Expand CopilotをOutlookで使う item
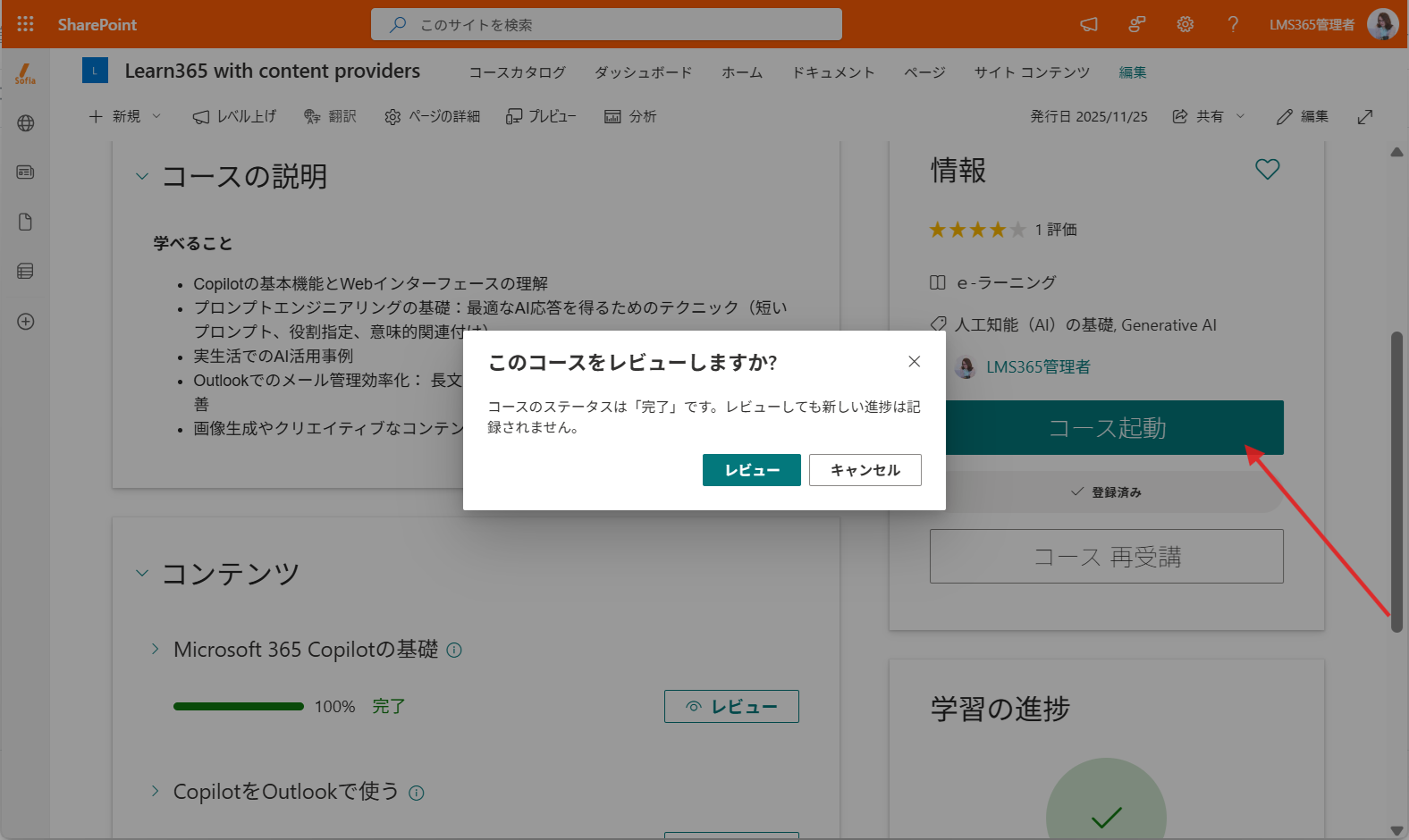 [155, 791]
